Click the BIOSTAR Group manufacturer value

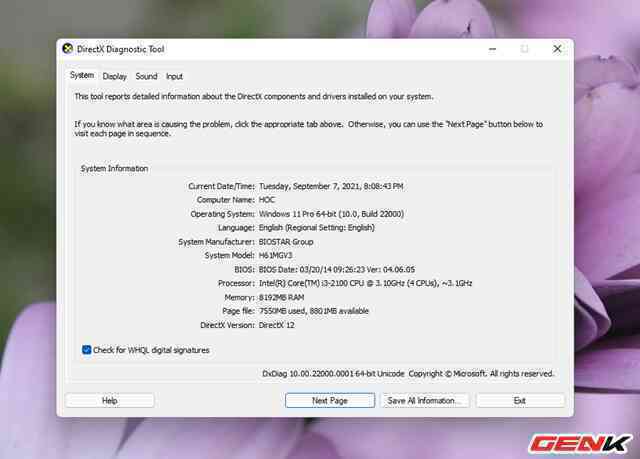pos(286,242)
